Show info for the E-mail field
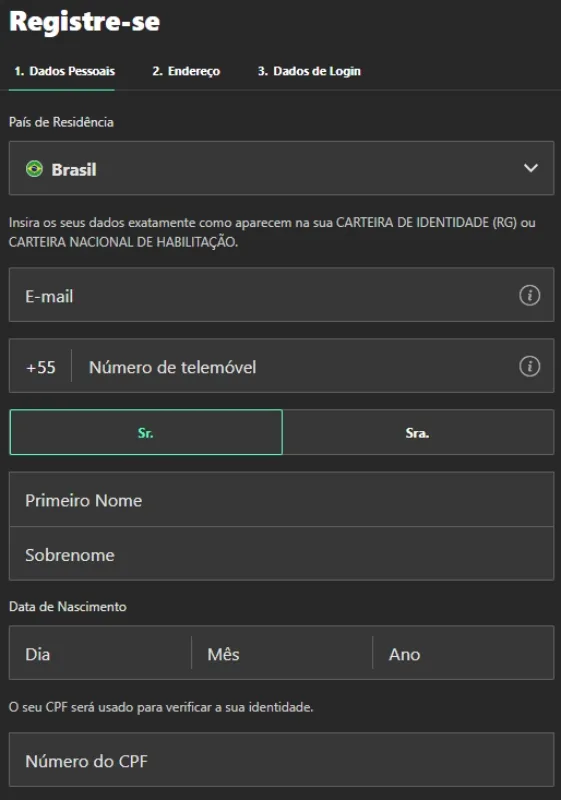The height and width of the screenshot is (800, 561). coord(529,295)
